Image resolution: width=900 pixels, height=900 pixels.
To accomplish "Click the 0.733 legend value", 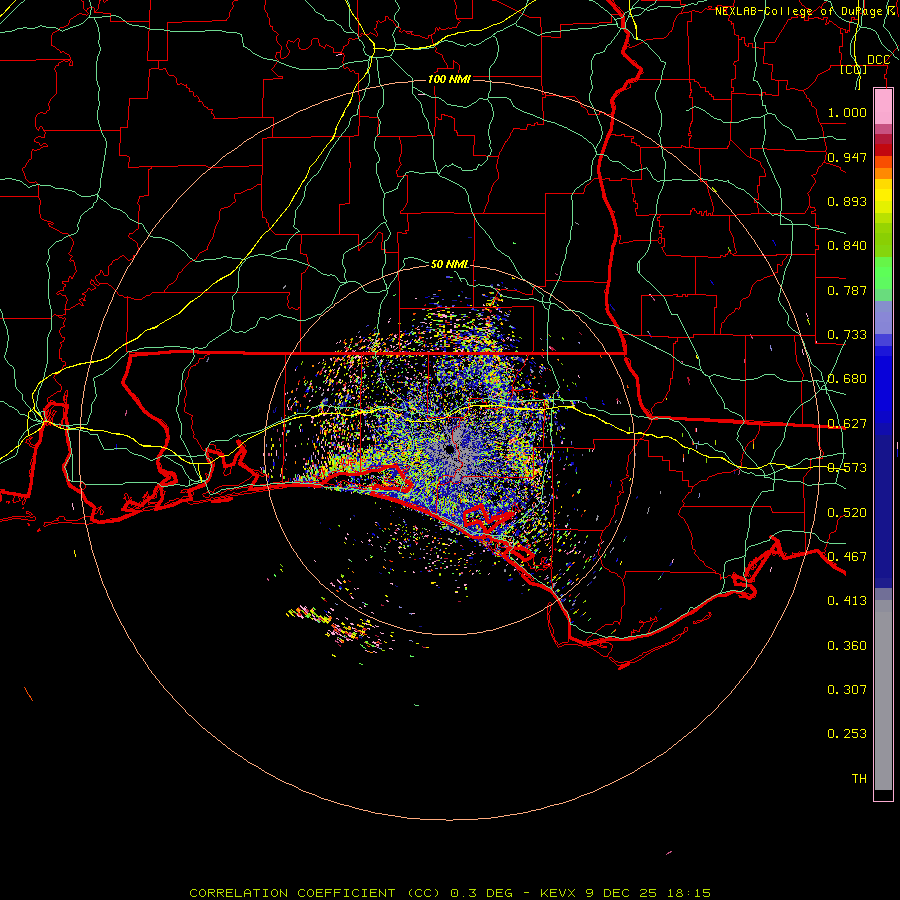I will (847, 335).
